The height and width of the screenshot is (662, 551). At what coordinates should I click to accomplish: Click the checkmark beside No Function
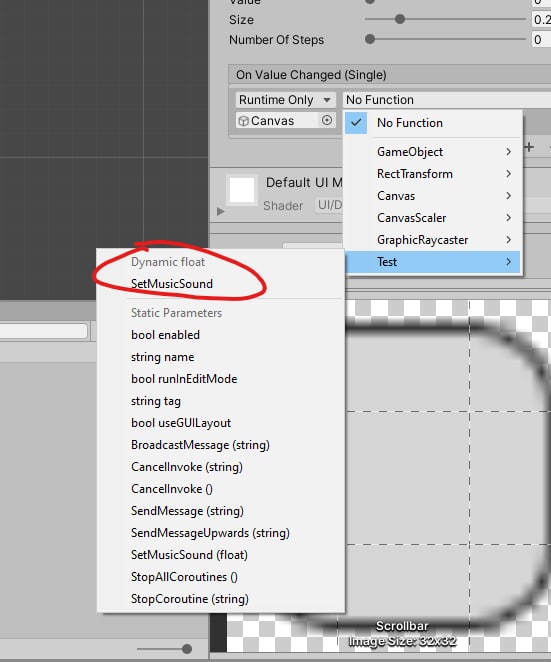(x=356, y=123)
